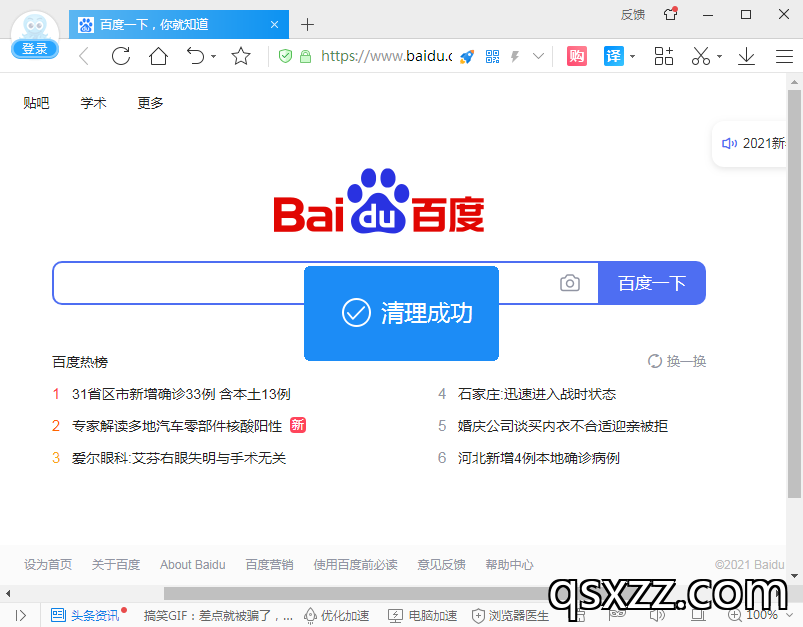Open undo closed tab dropdown arrow
This screenshot has width=803, height=627.
pyautogui.click(x=214, y=56)
